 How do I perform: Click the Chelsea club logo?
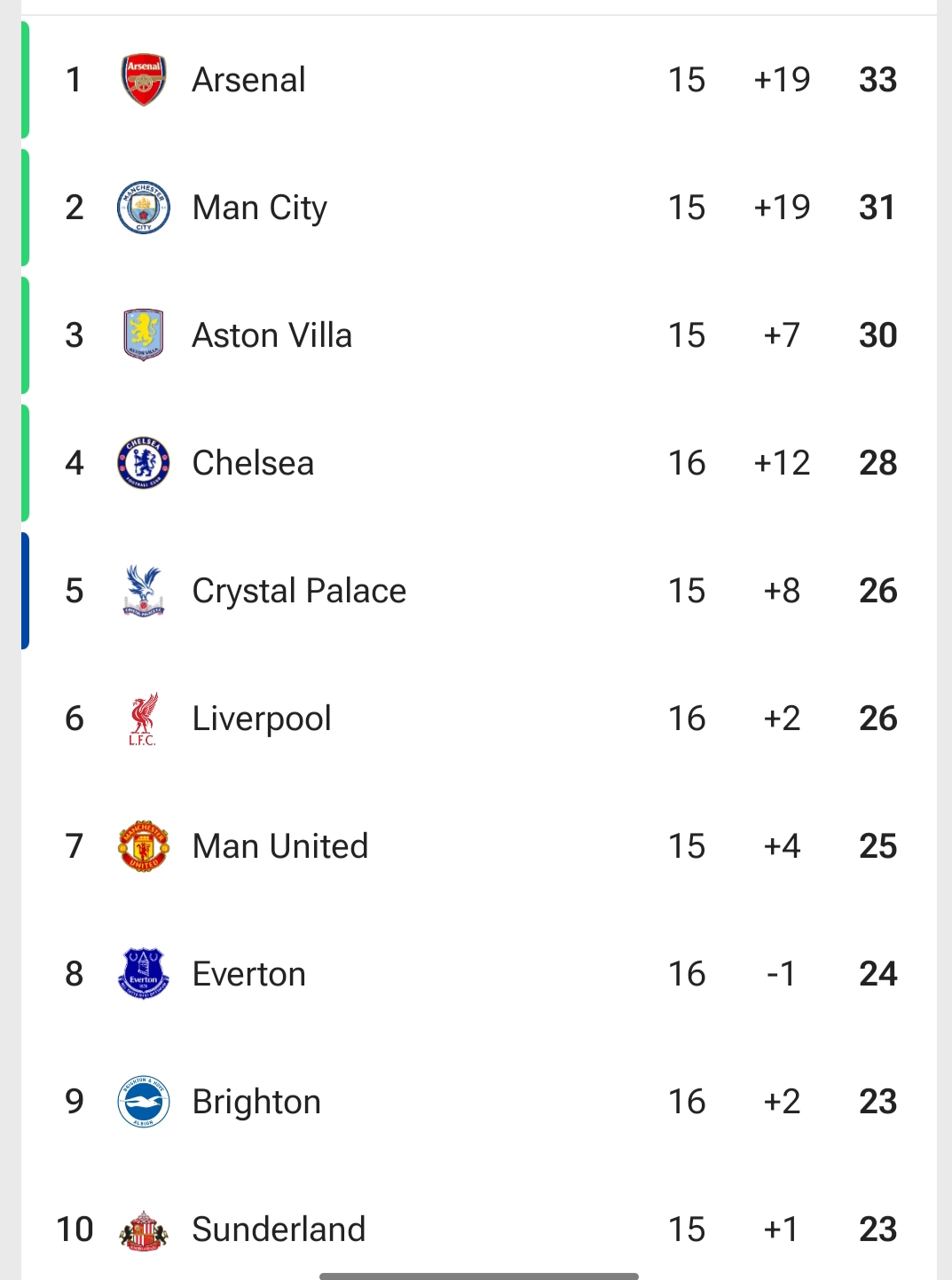click(x=143, y=463)
